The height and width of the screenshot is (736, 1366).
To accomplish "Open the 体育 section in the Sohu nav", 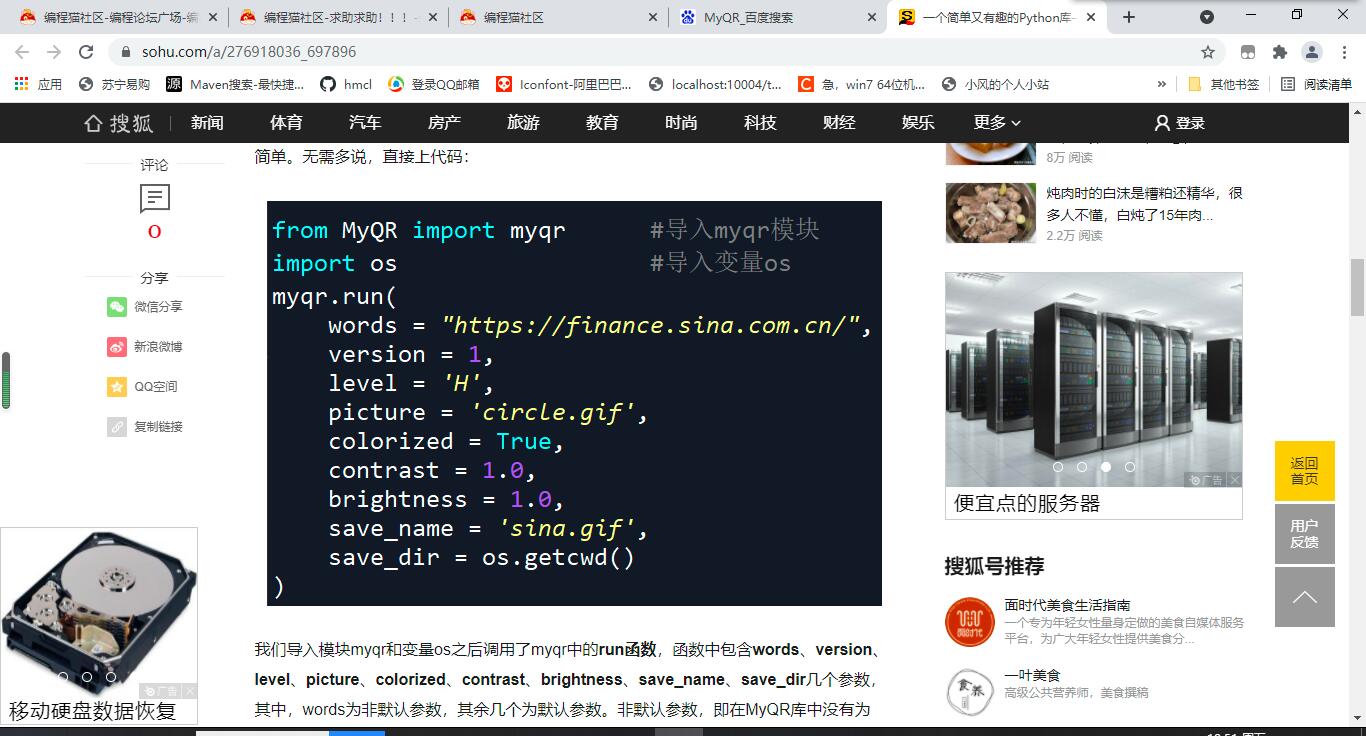I will tap(286, 122).
